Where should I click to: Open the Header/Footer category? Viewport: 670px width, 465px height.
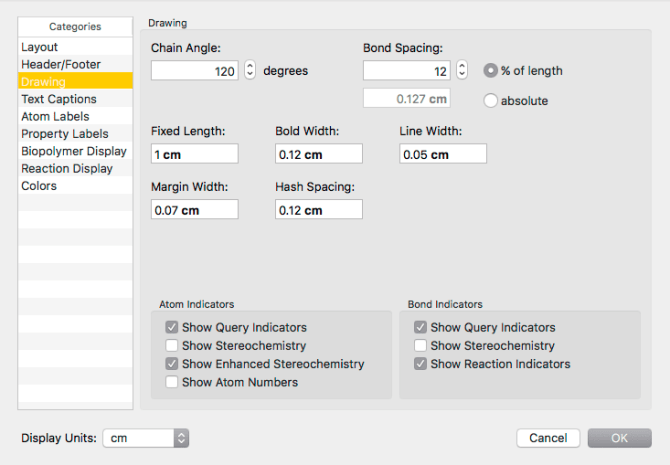pos(60,64)
